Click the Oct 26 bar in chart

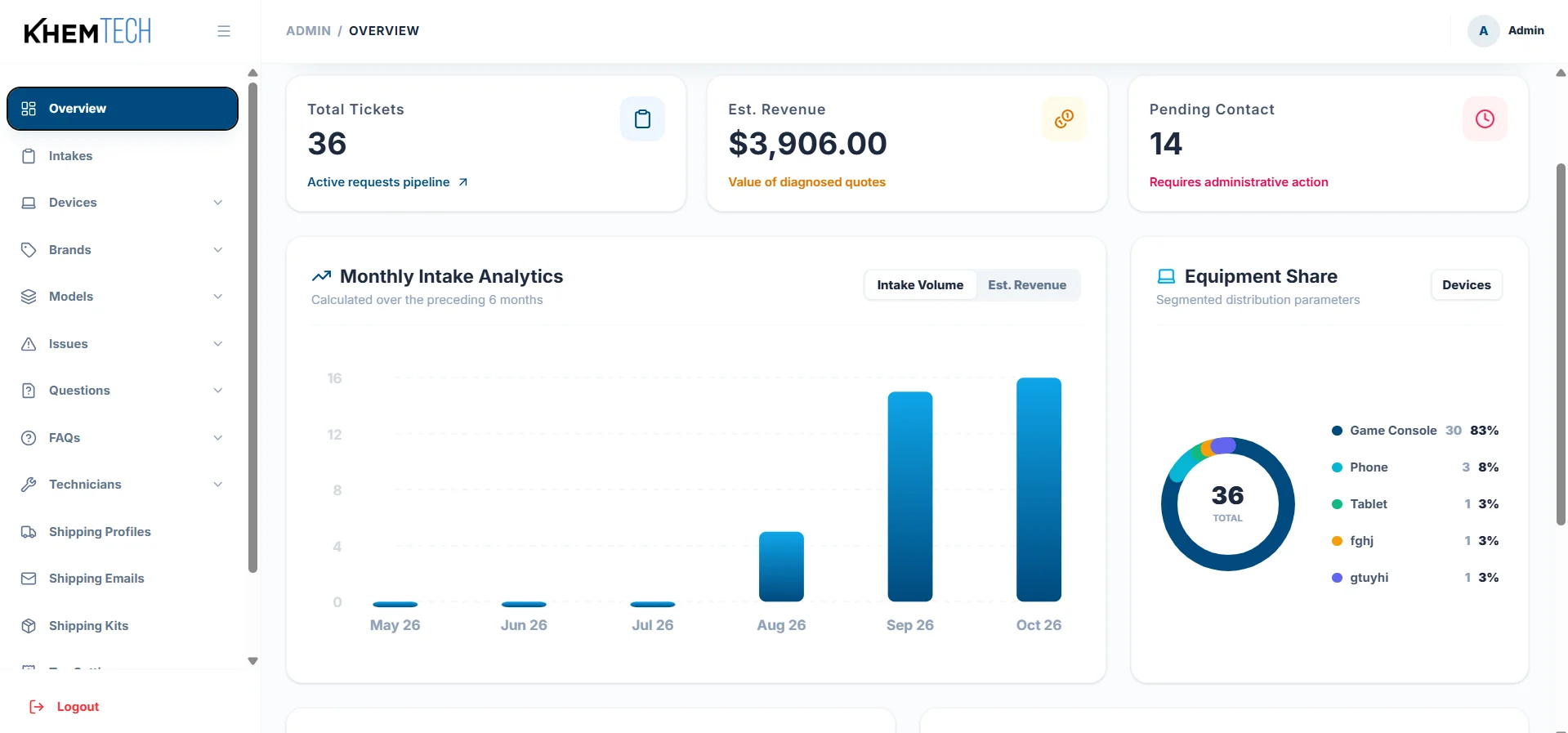tap(1039, 489)
